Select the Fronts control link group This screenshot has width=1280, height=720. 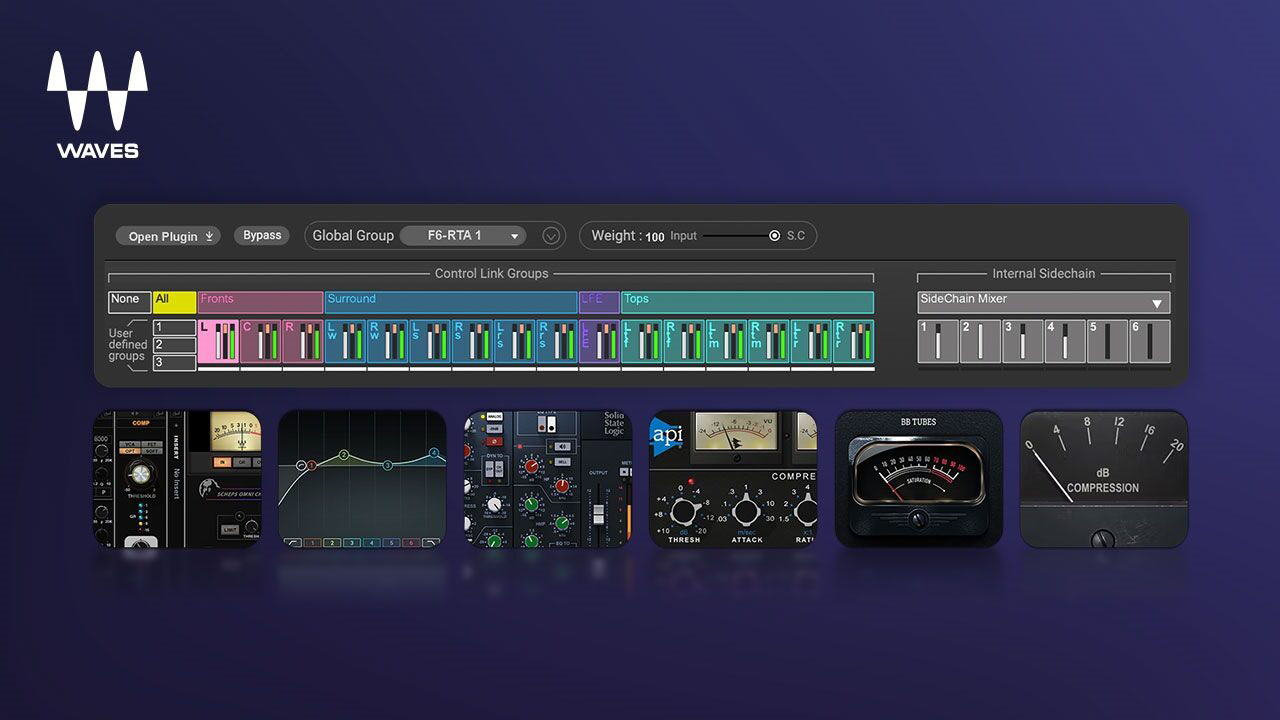(x=260, y=301)
